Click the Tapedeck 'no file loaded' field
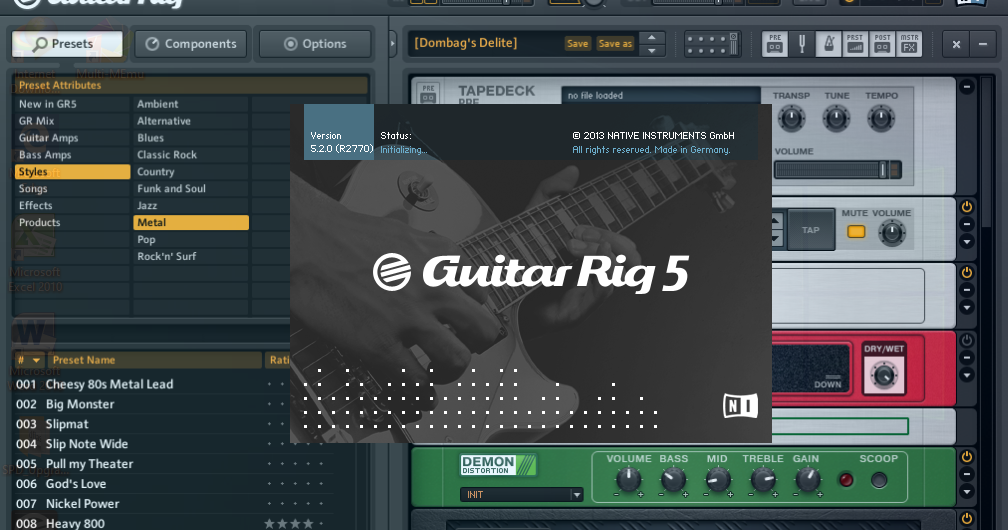 pyautogui.click(x=660, y=95)
